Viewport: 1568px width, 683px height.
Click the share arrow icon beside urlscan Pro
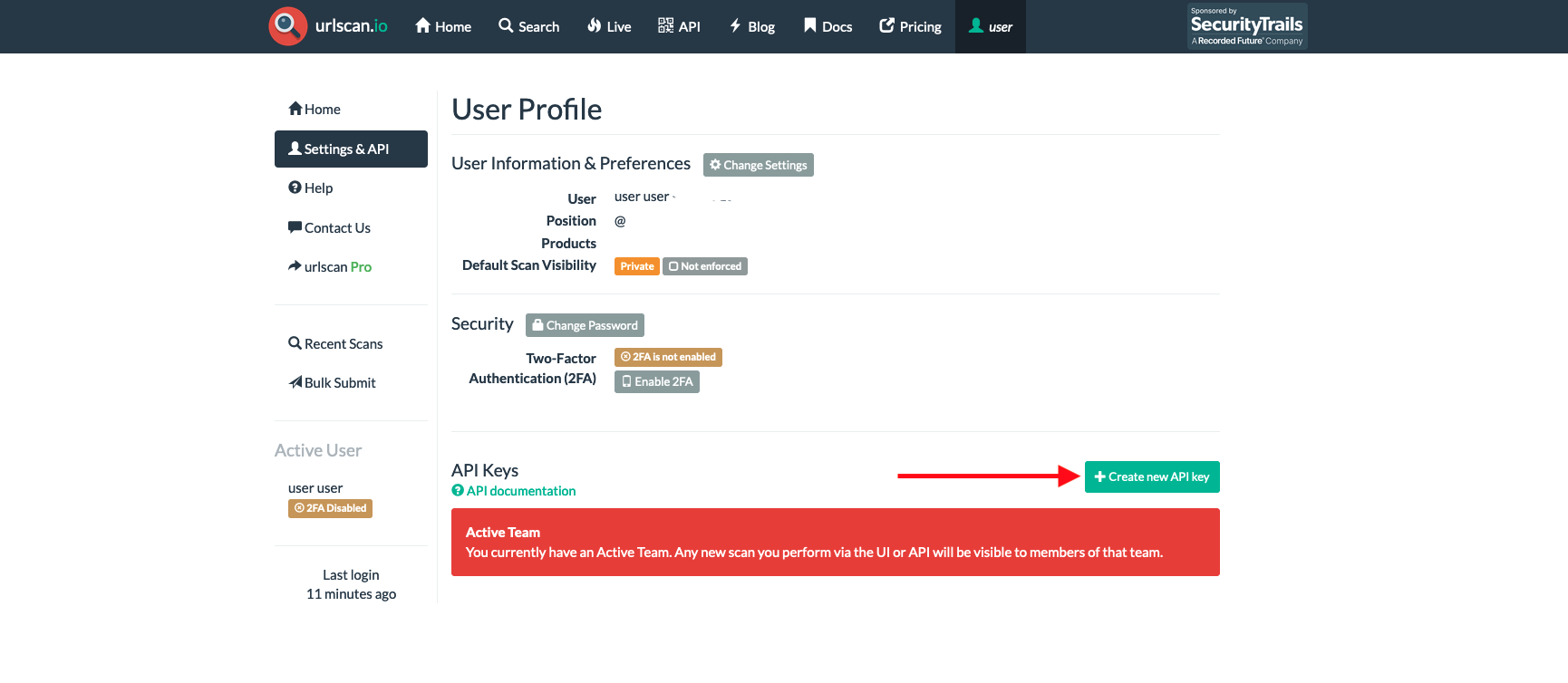pos(295,265)
